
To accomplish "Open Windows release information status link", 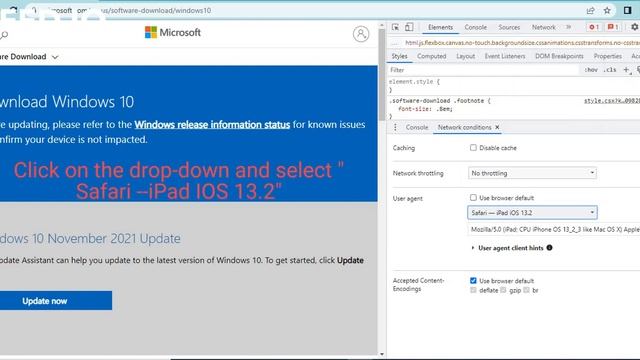I will tap(212, 124).
